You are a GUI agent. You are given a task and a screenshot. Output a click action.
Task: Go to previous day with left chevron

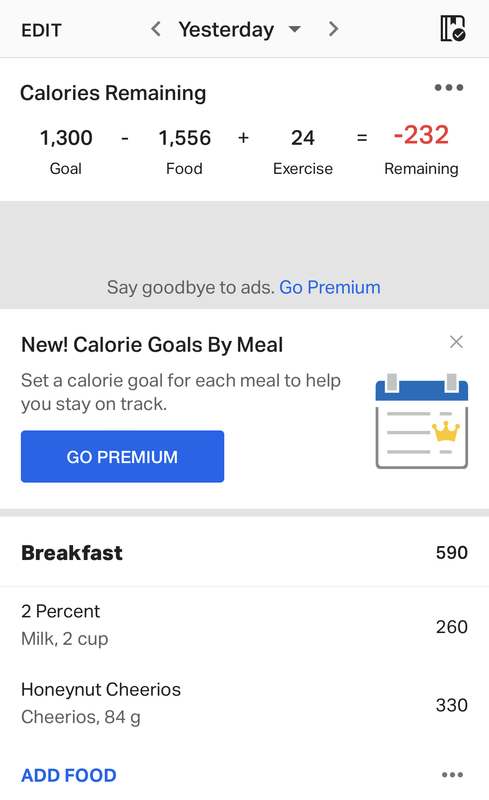156,29
